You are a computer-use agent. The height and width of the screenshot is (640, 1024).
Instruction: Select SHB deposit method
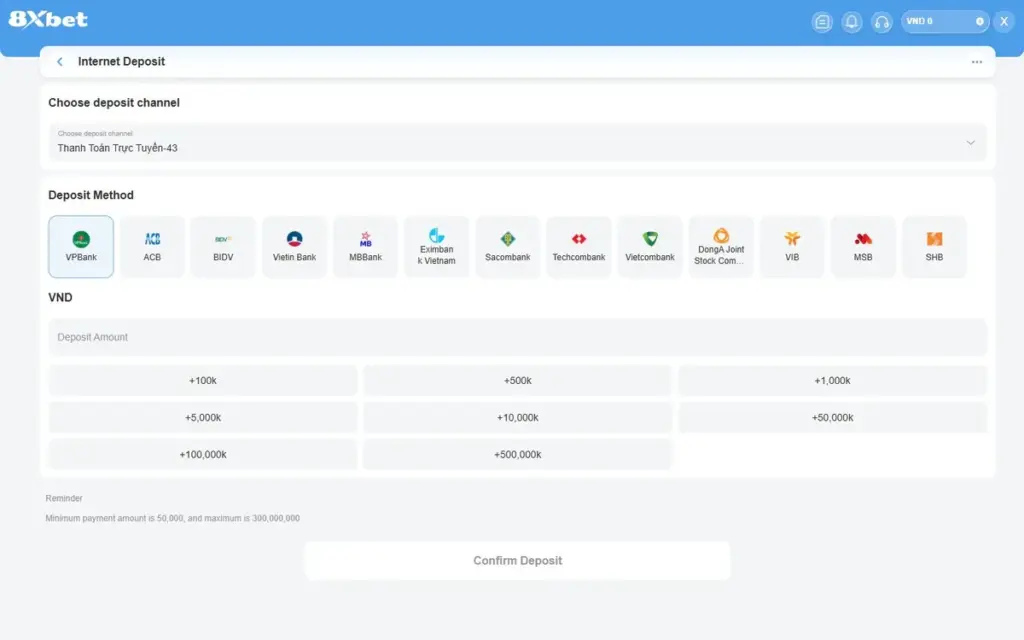tap(935, 247)
